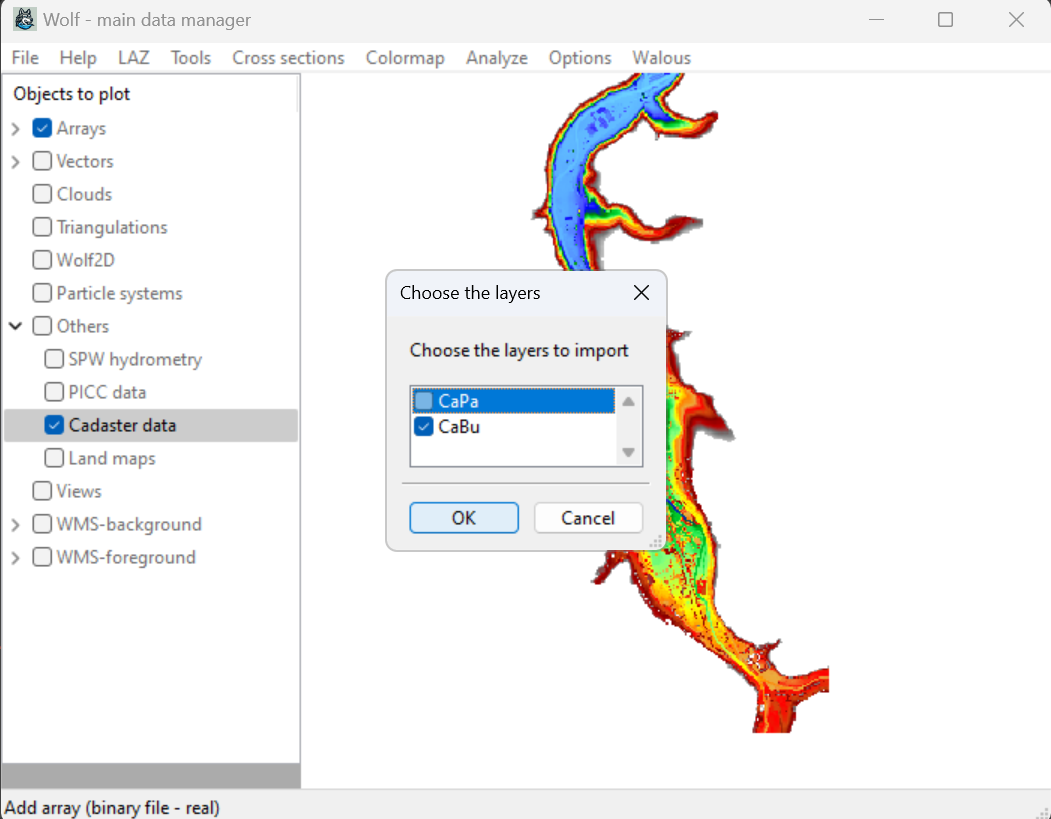This screenshot has height=819, width=1051.
Task: Enable the CaPa layer checkbox
Action: (x=424, y=401)
